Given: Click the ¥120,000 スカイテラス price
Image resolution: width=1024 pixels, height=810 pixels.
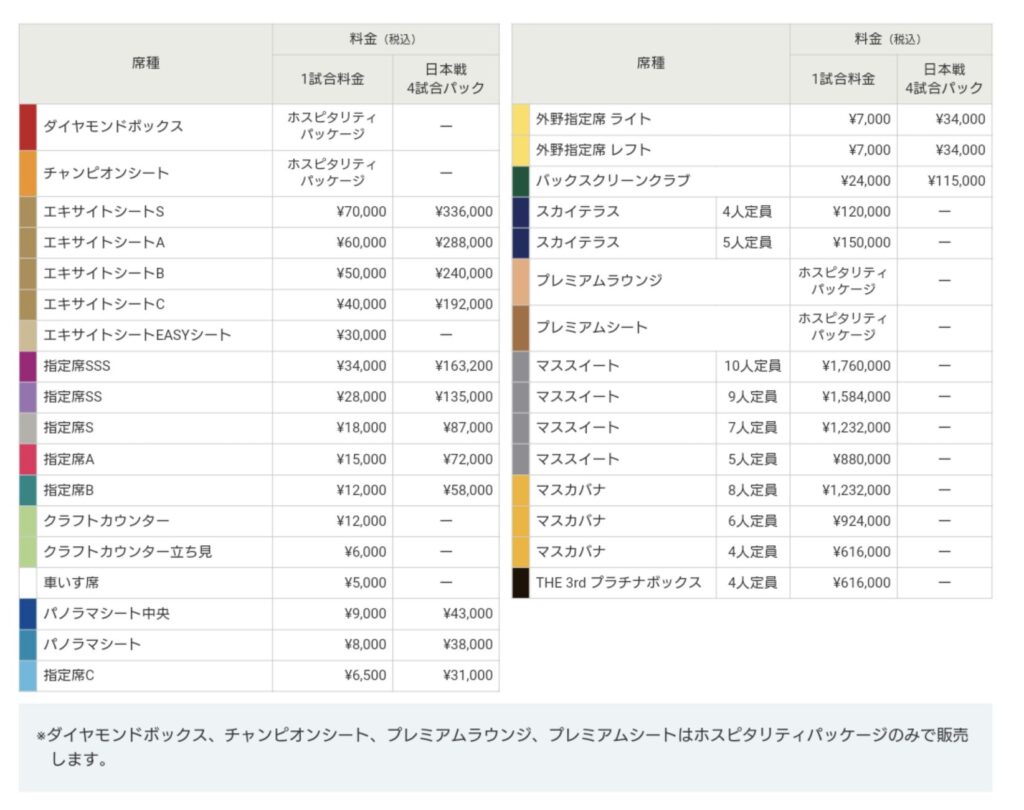Looking at the screenshot, I should (861, 212).
